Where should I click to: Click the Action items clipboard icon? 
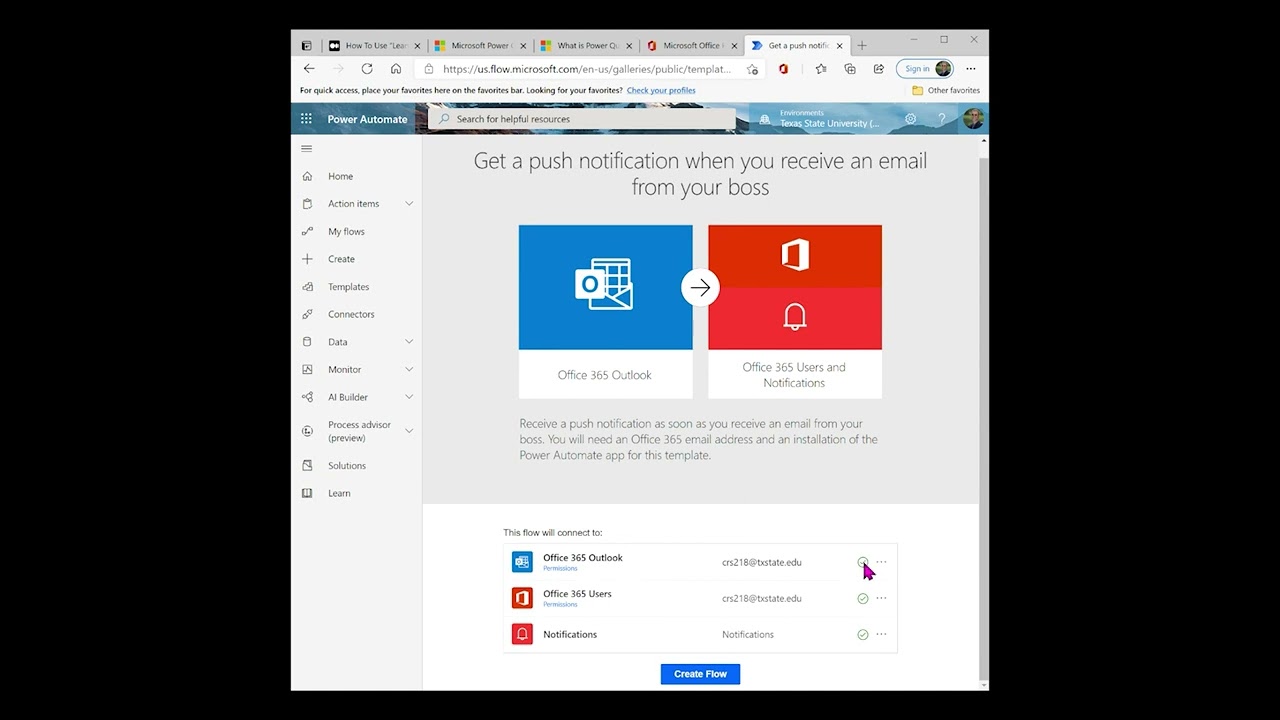coord(307,204)
